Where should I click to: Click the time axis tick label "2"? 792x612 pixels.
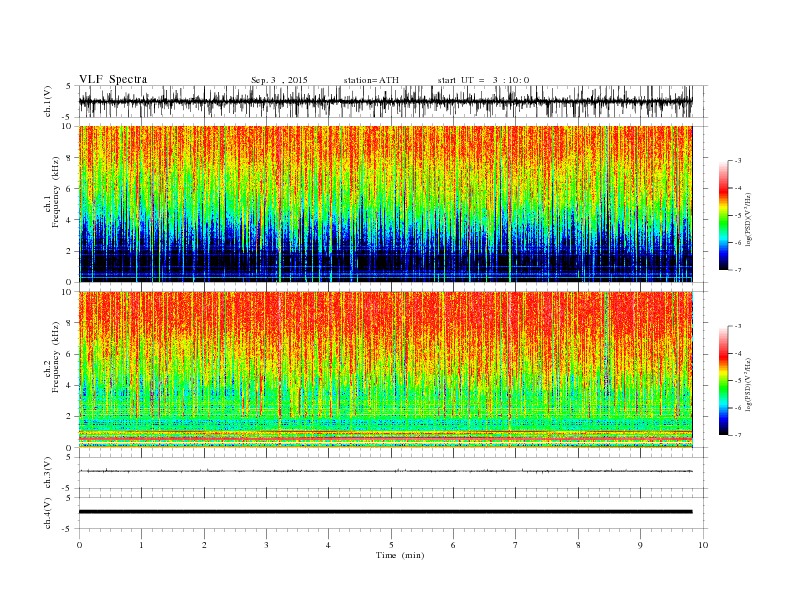tap(204, 545)
